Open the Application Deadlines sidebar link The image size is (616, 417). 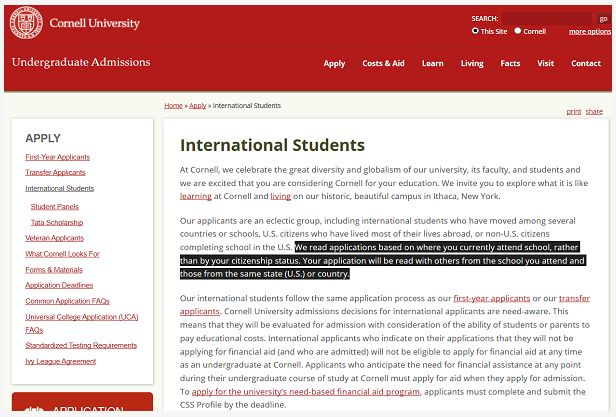58,285
